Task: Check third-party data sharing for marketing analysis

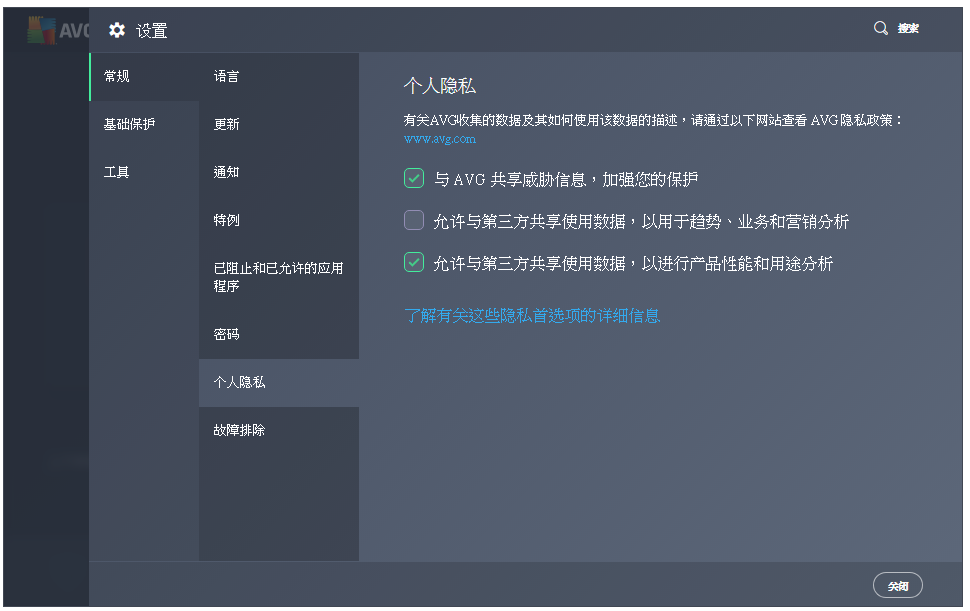Action: 413,219
